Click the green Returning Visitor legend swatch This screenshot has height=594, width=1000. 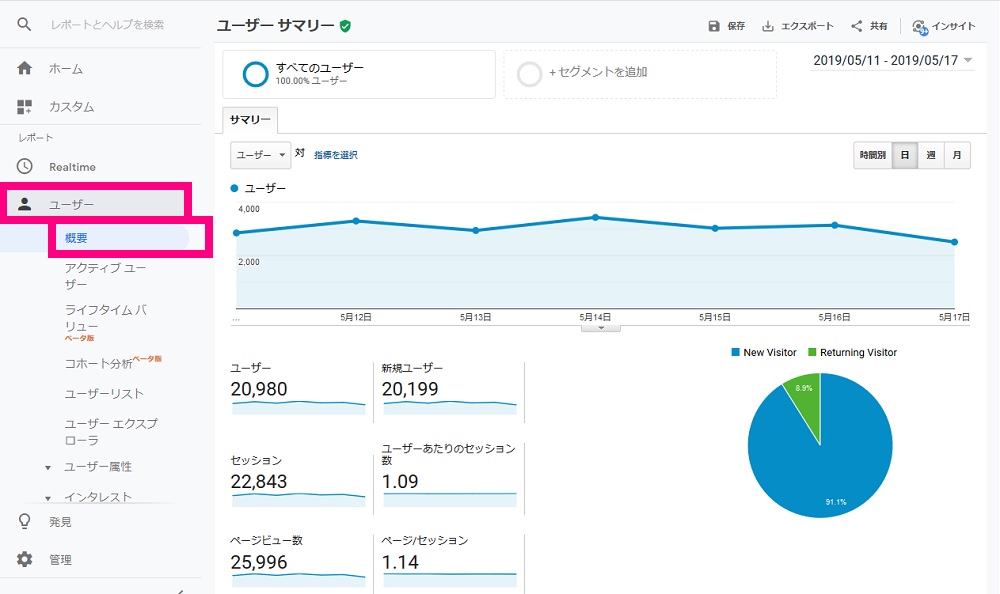pyautogui.click(x=812, y=352)
